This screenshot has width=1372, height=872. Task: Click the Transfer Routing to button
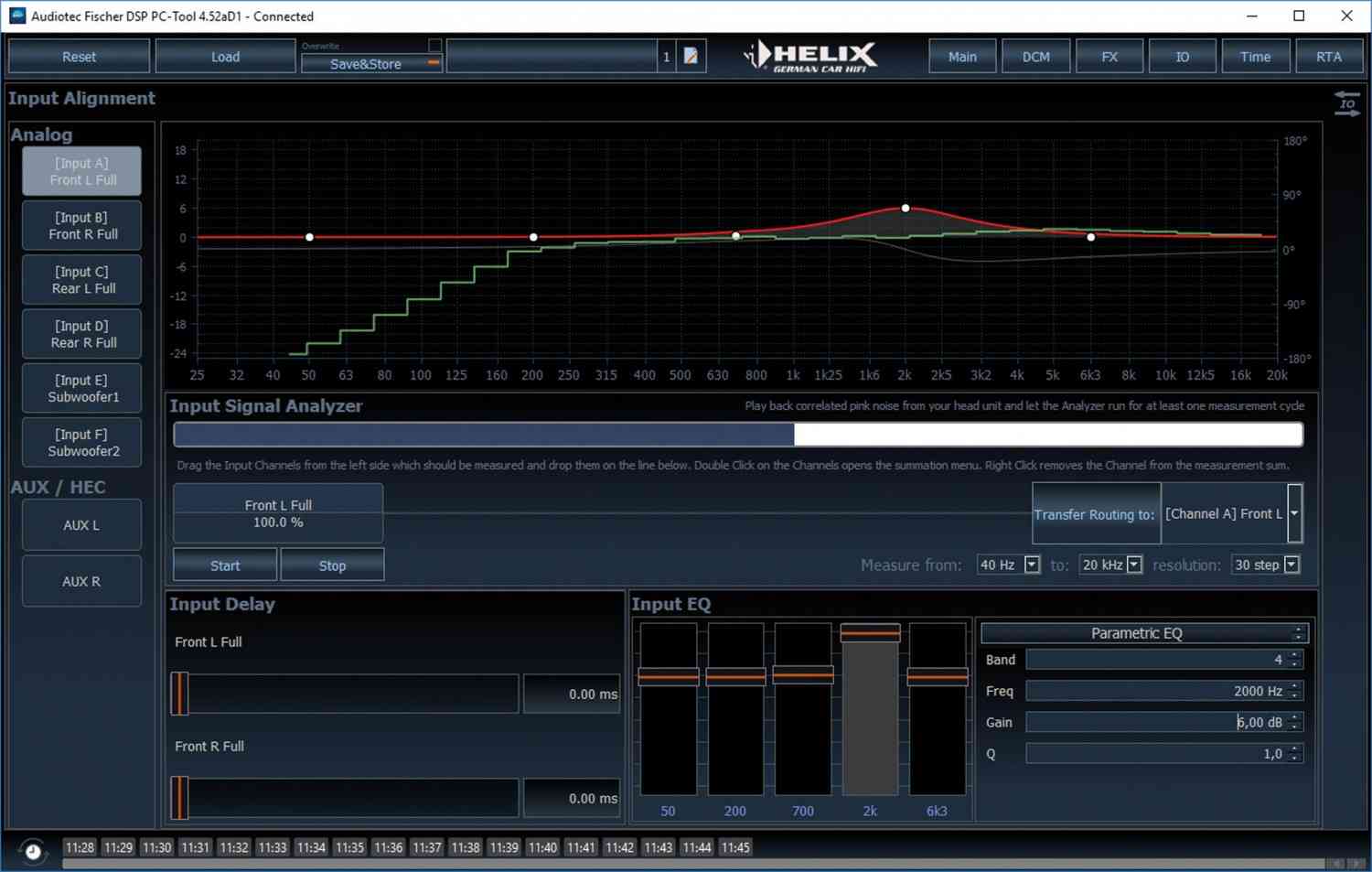(1095, 514)
